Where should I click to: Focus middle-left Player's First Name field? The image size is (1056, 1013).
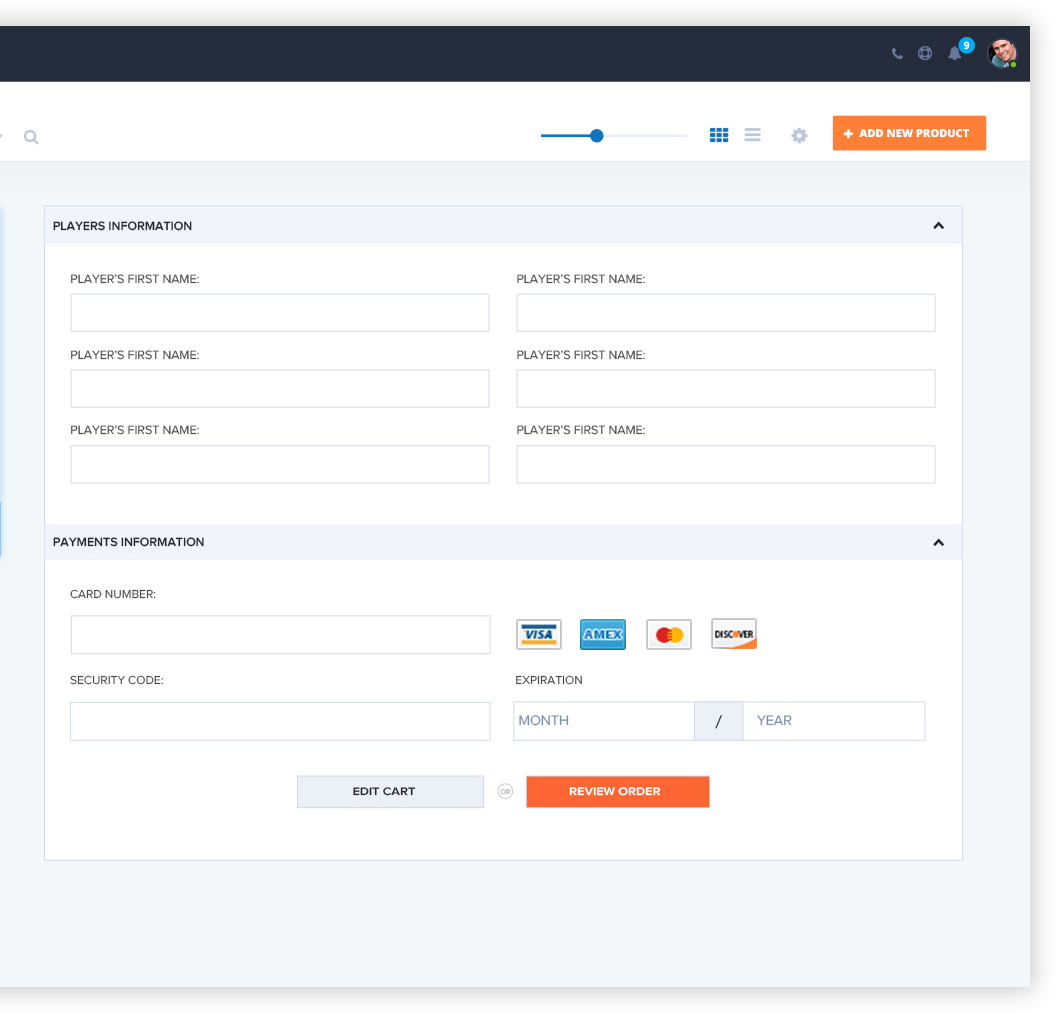tap(280, 389)
